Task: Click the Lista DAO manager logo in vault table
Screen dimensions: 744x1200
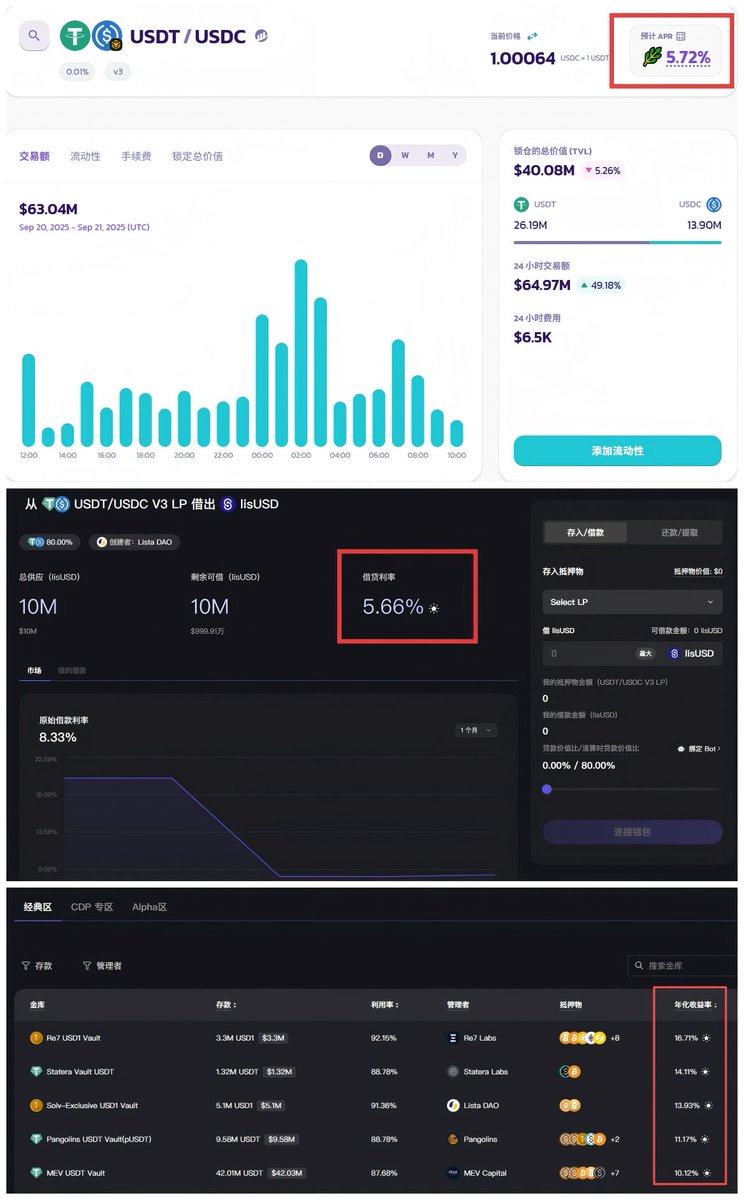Action: (x=453, y=1105)
